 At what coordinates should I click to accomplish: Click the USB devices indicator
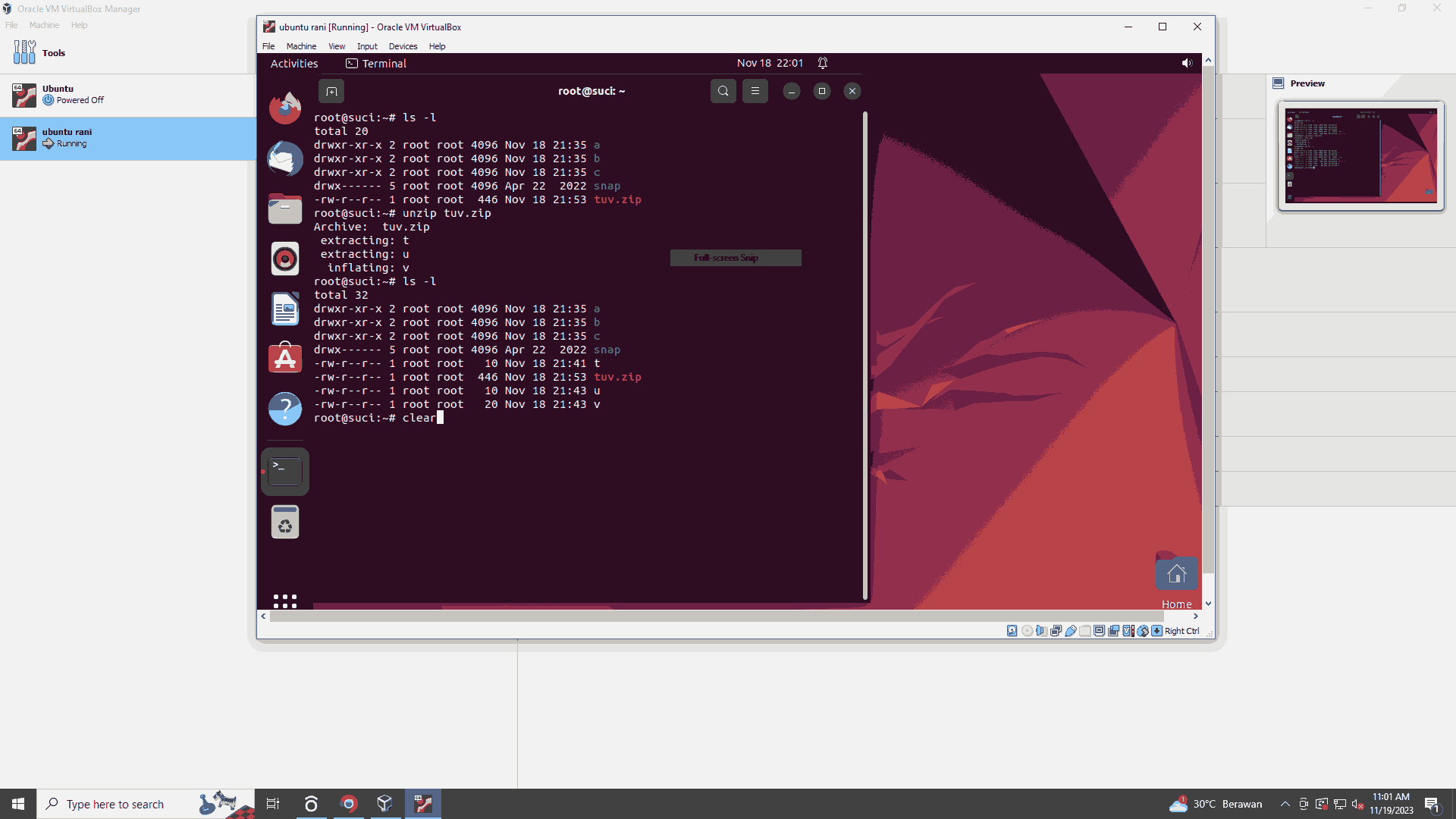pyautogui.click(x=1071, y=631)
